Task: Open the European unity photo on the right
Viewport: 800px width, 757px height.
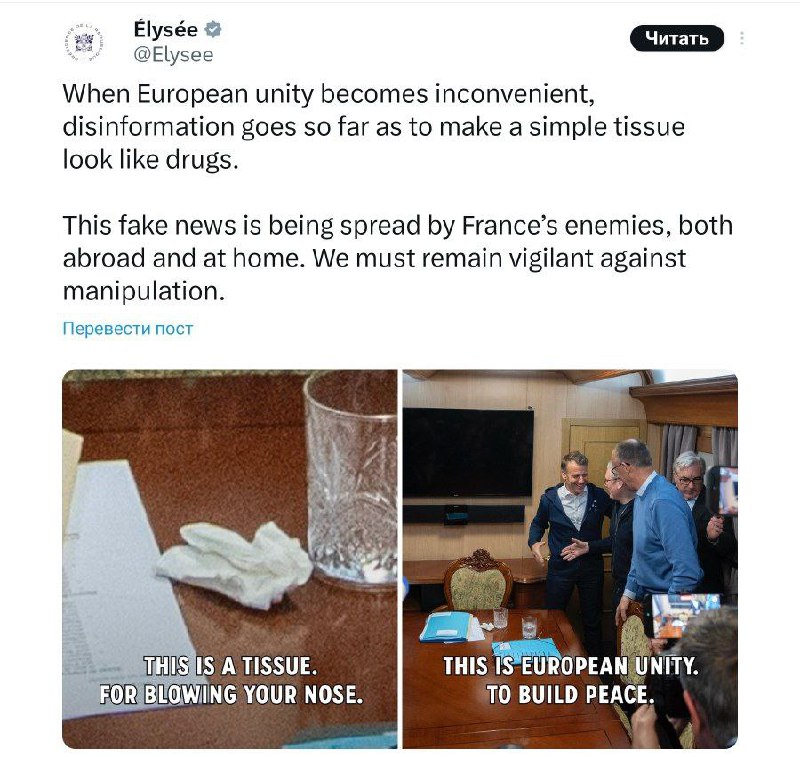Action: [570, 559]
